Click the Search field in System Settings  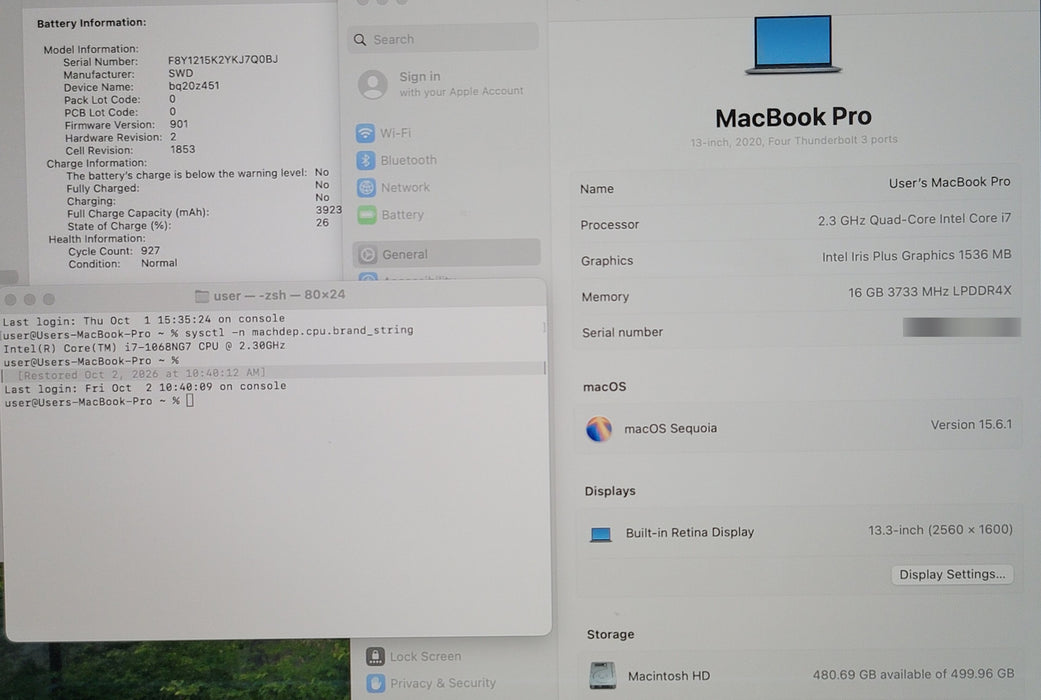tap(443, 39)
